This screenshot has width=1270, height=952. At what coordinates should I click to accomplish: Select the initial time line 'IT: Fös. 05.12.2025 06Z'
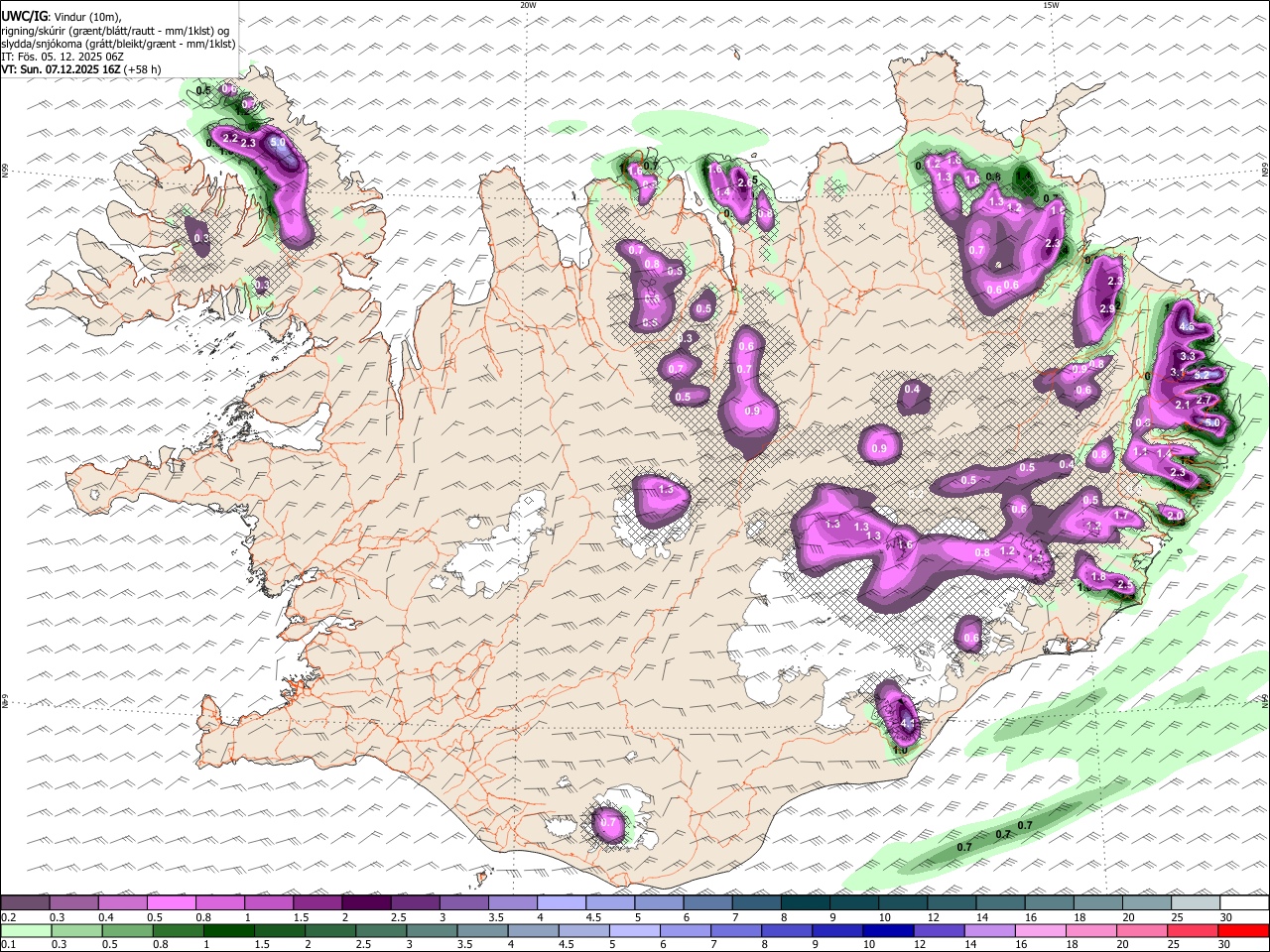tap(63, 57)
